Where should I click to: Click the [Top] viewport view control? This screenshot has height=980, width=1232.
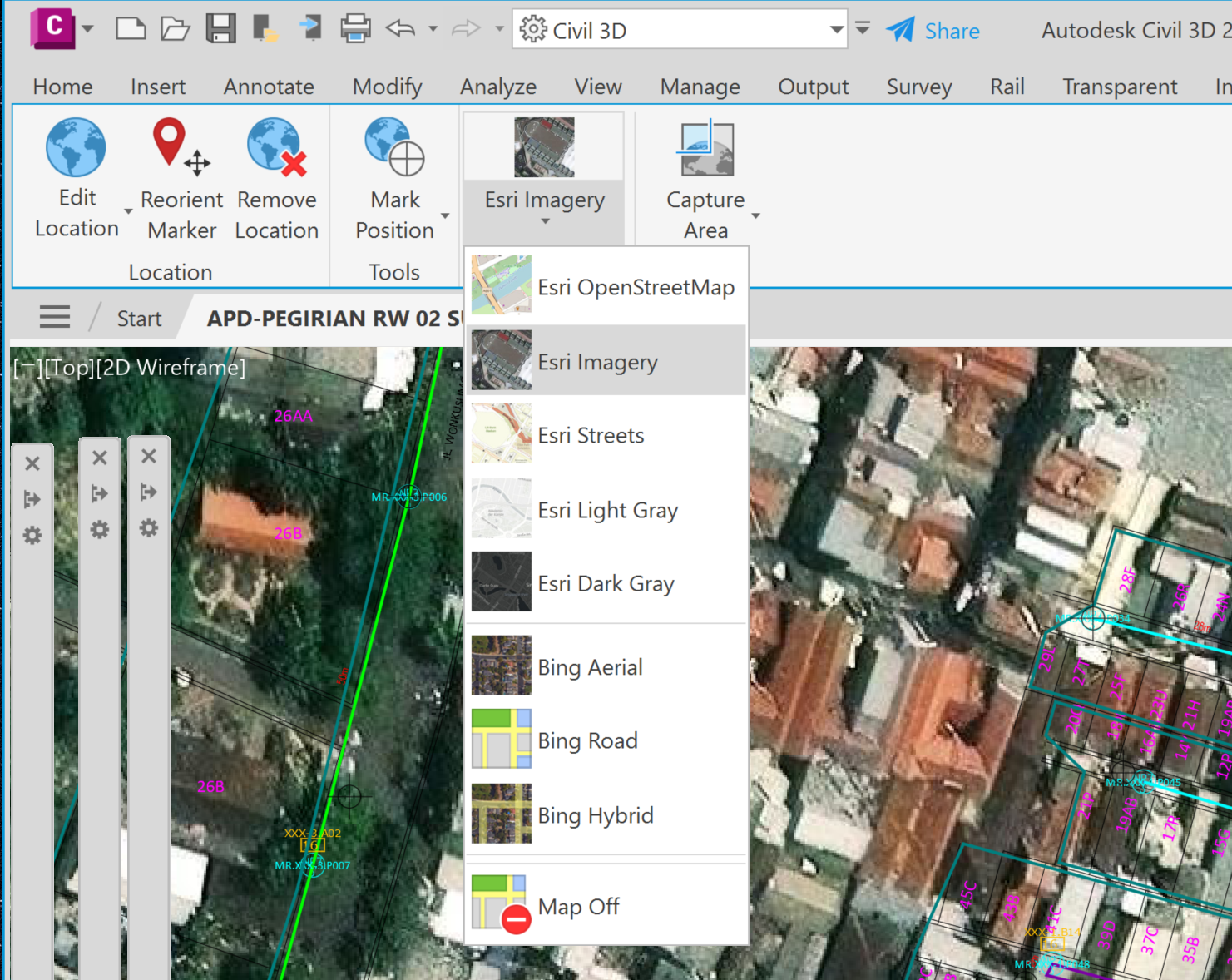point(69,368)
